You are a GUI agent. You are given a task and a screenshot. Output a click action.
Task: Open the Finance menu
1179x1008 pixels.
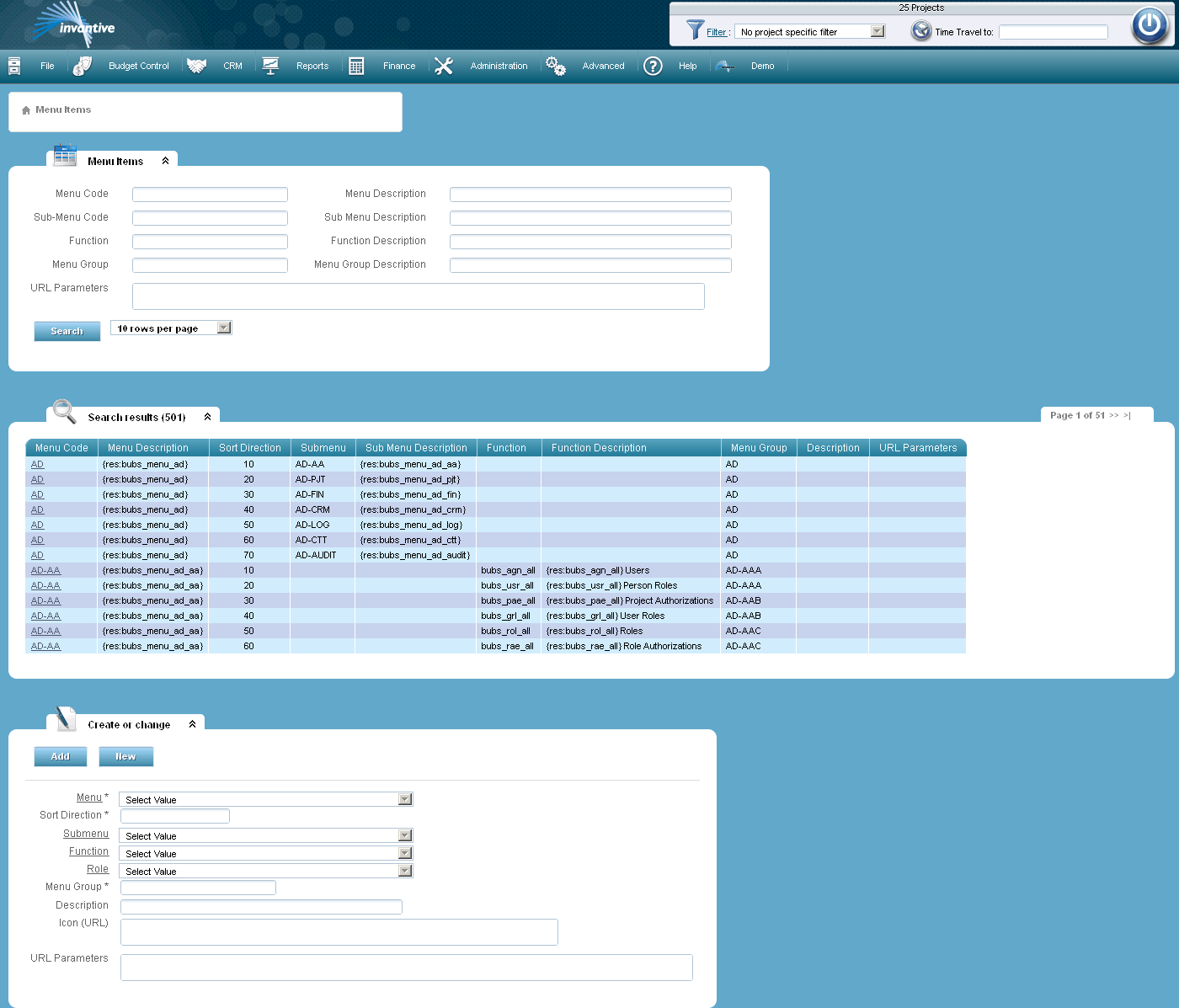[x=399, y=66]
